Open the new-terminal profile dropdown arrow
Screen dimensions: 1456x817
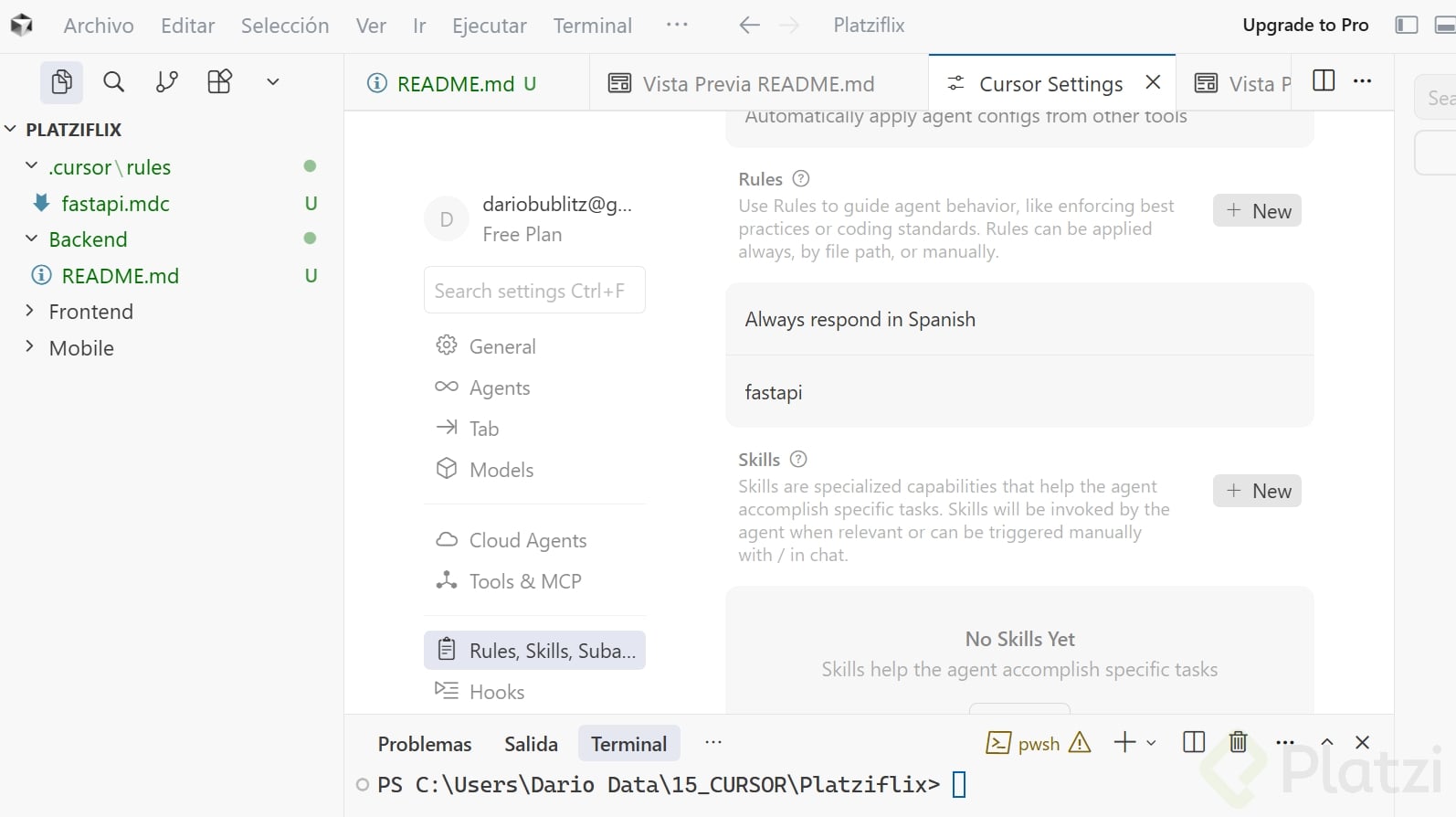point(1151,743)
